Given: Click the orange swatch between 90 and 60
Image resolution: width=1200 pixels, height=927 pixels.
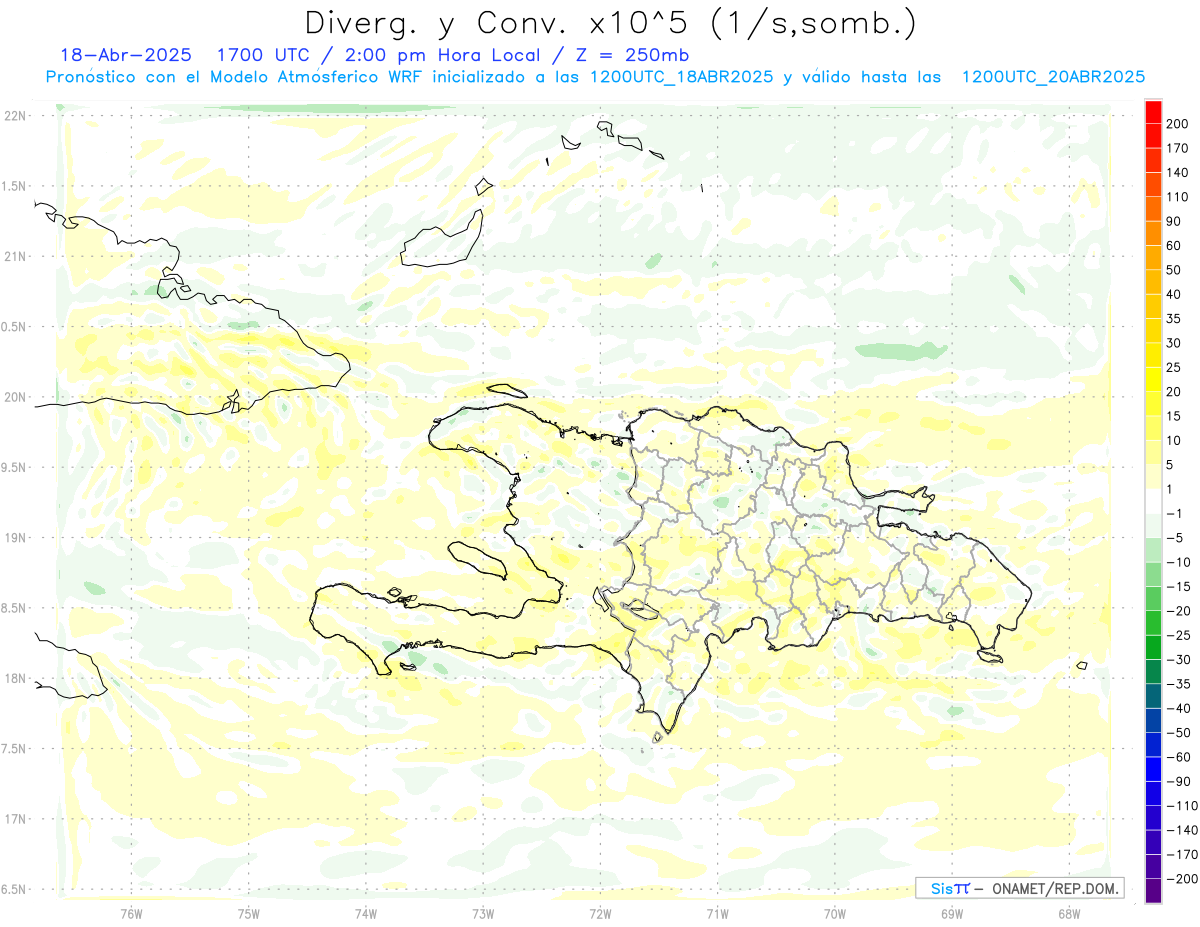Looking at the screenshot, I should (1153, 233).
